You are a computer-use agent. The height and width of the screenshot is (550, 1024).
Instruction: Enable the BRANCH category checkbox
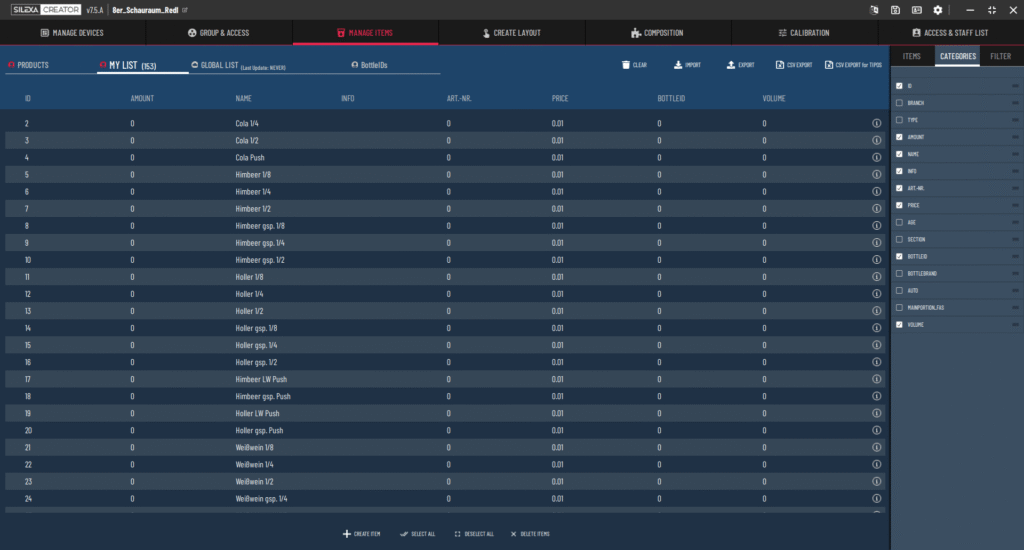pyautogui.click(x=900, y=103)
